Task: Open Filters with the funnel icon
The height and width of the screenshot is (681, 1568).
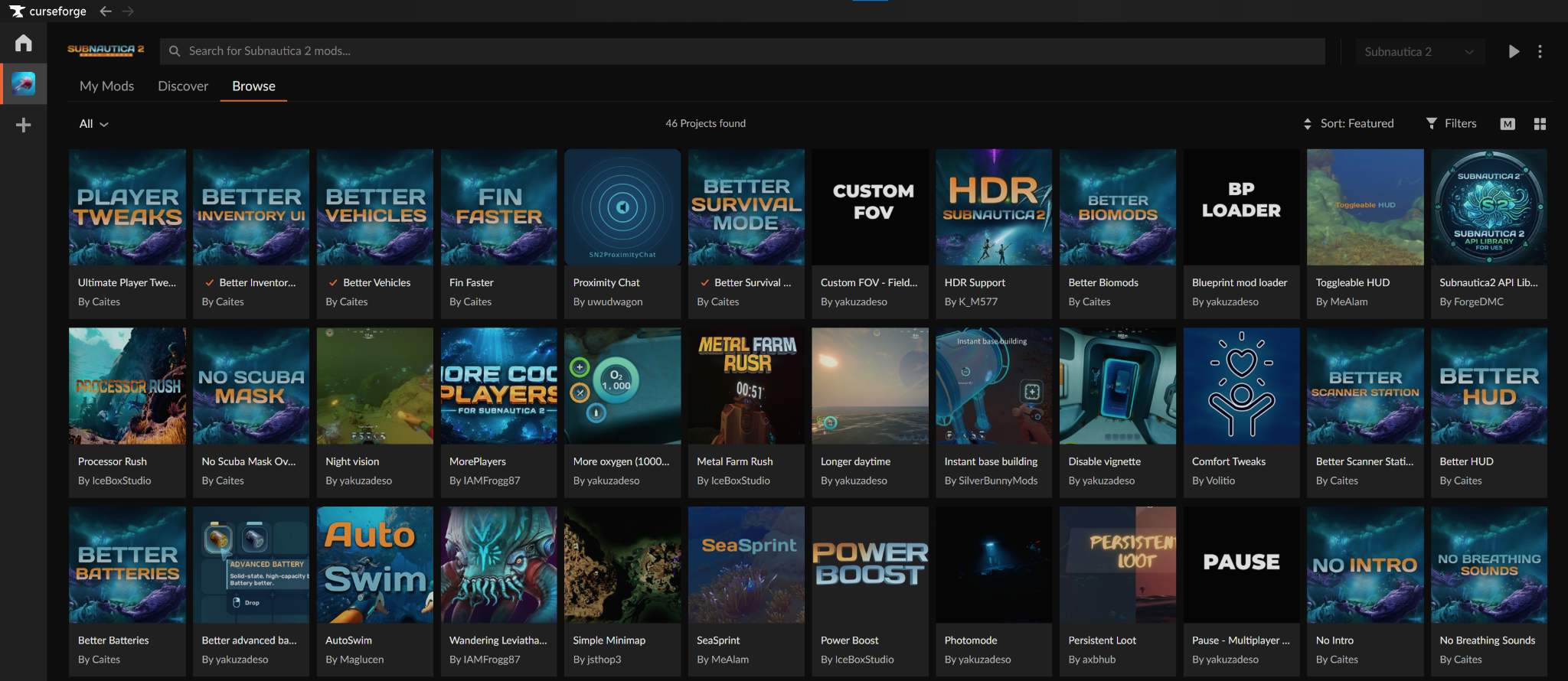Action: pyautogui.click(x=1432, y=123)
